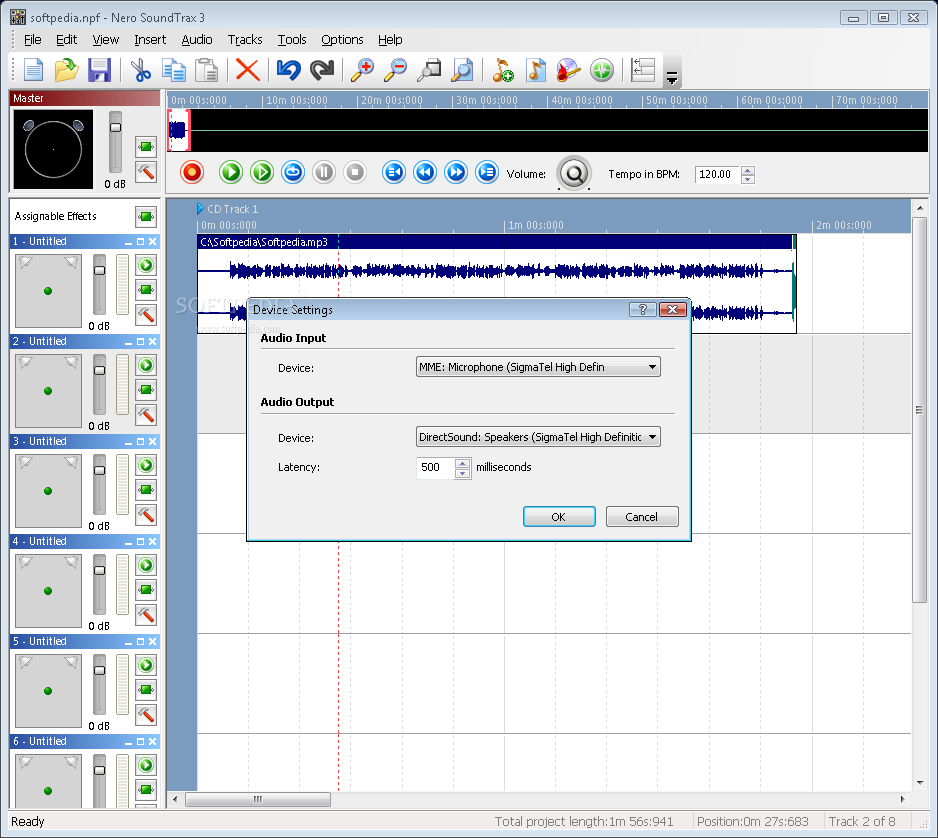The width and height of the screenshot is (938, 838).
Task: Click the zoom full project magnifier icon
Action: 462,70
